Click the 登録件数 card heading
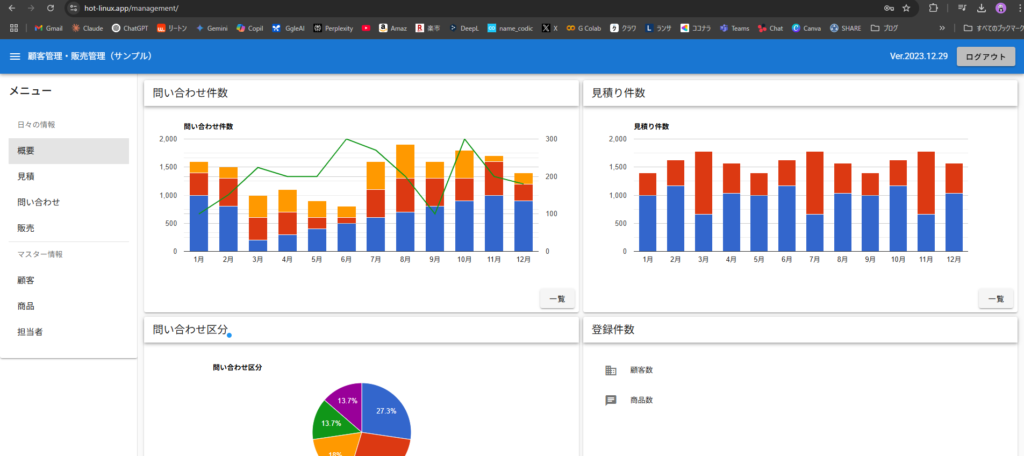Image resolution: width=1024 pixels, height=456 pixels. point(613,330)
